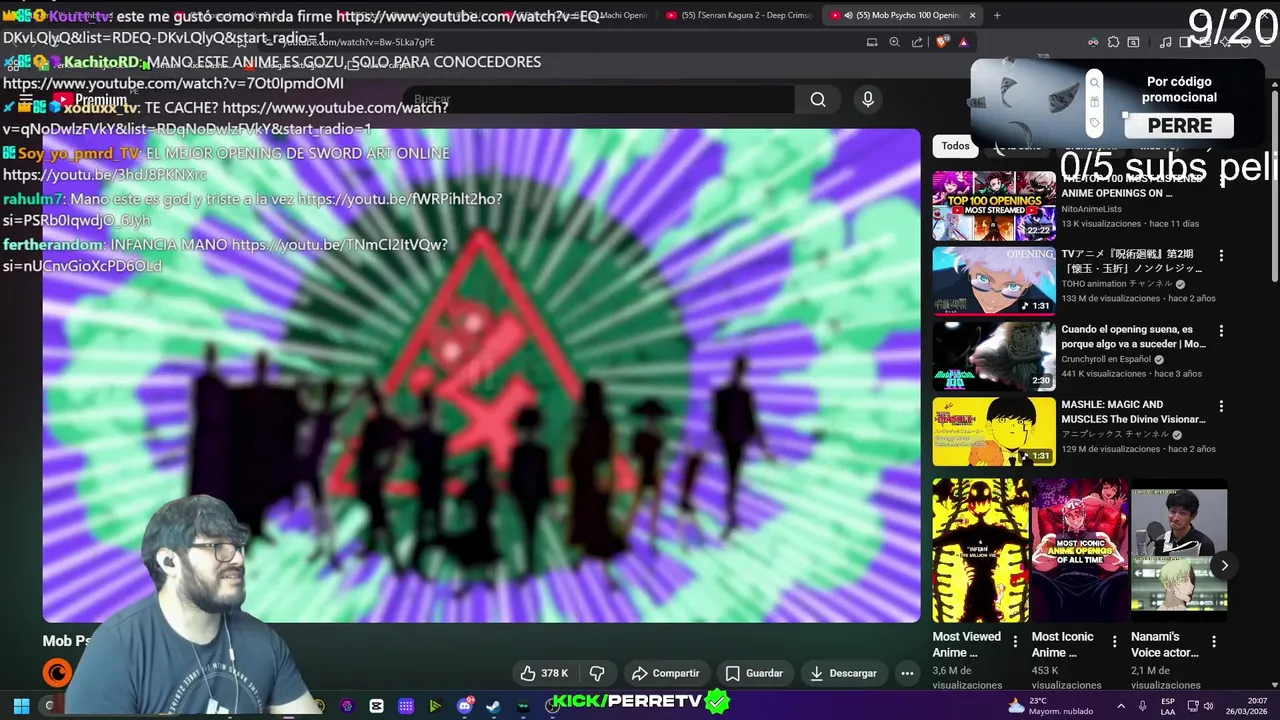Click the weather widget showing 23°C

[1050, 705]
